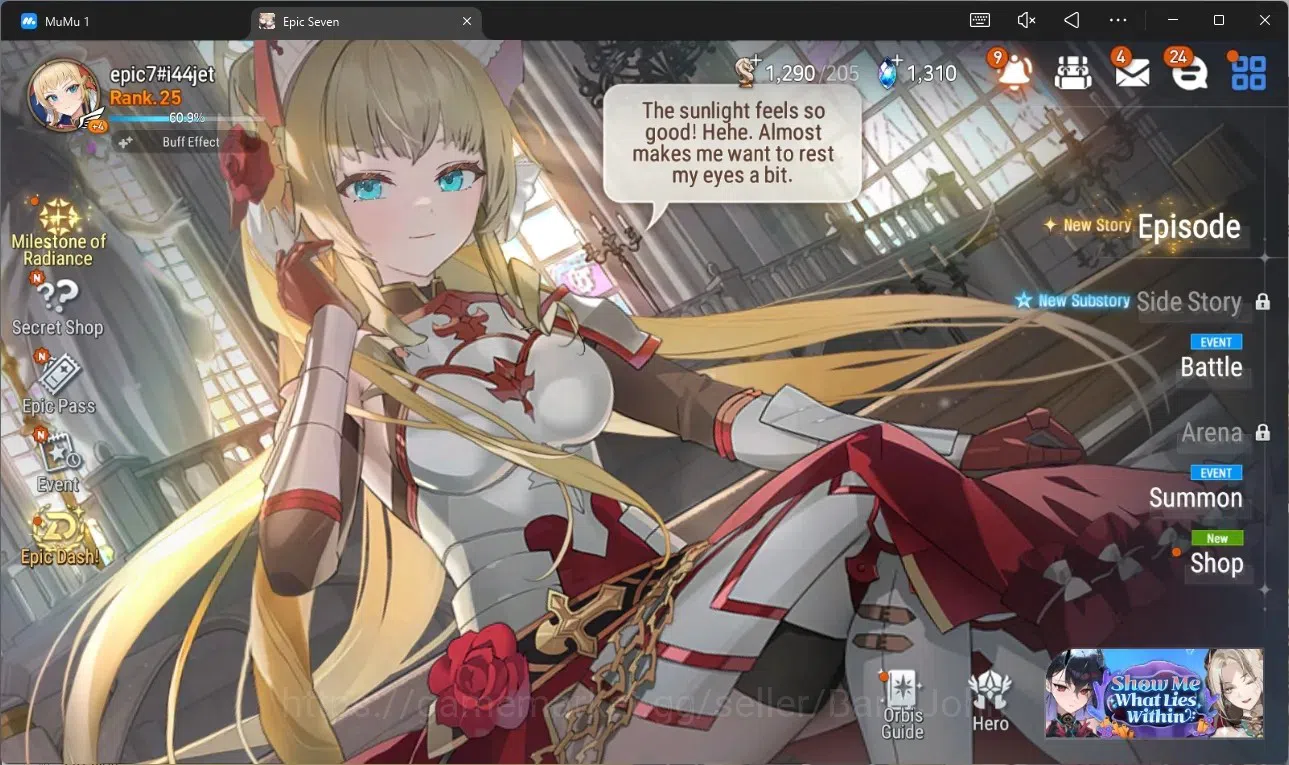Click the green New badge above Shop
The image size is (1289, 765).
[x=1217, y=538]
